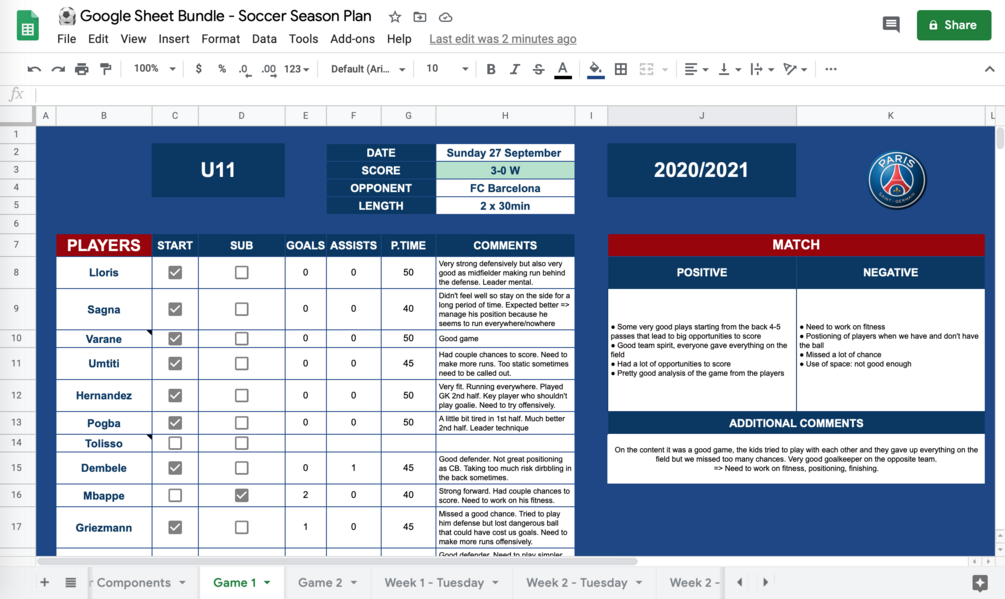
Task: Uncheck the SUB checkbox for Mbappe
Action: click(x=242, y=495)
